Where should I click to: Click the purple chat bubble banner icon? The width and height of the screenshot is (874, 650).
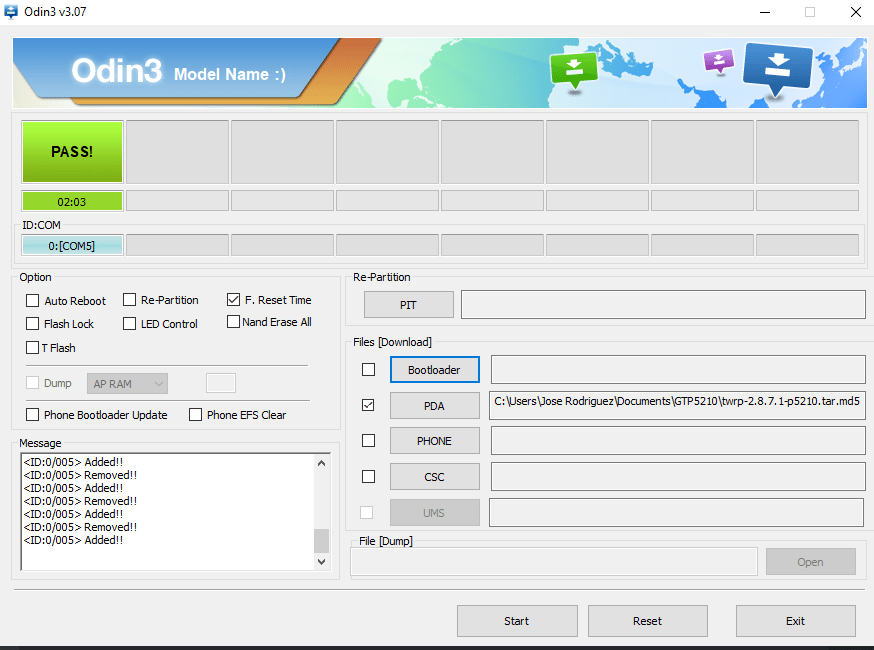pyautogui.click(x=718, y=62)
